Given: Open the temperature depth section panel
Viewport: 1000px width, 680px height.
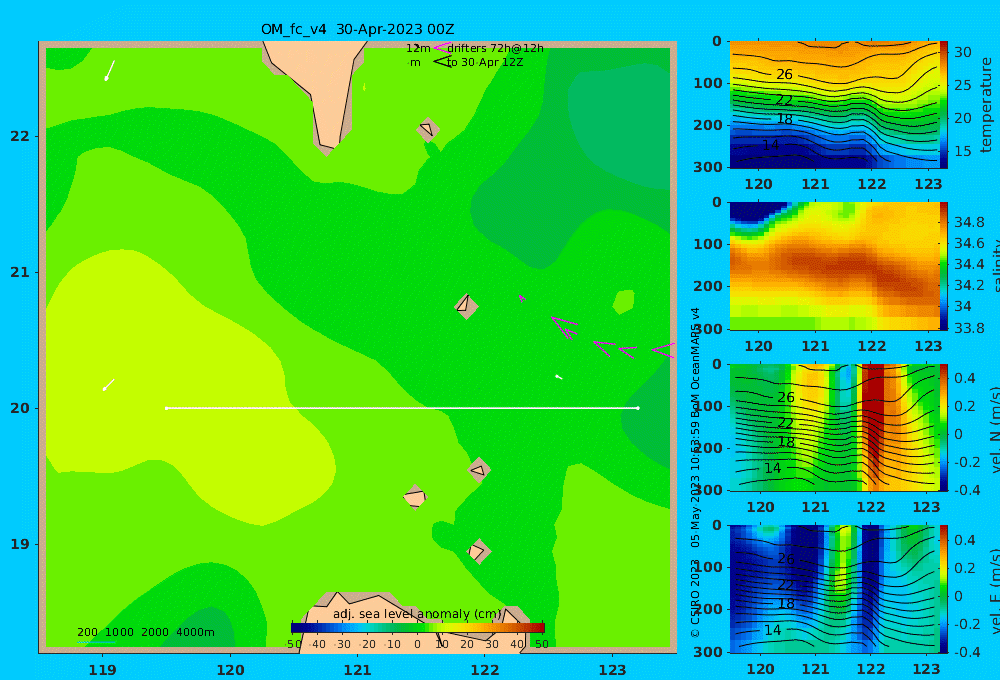Looking at the screenshot, I should (834, 105).
